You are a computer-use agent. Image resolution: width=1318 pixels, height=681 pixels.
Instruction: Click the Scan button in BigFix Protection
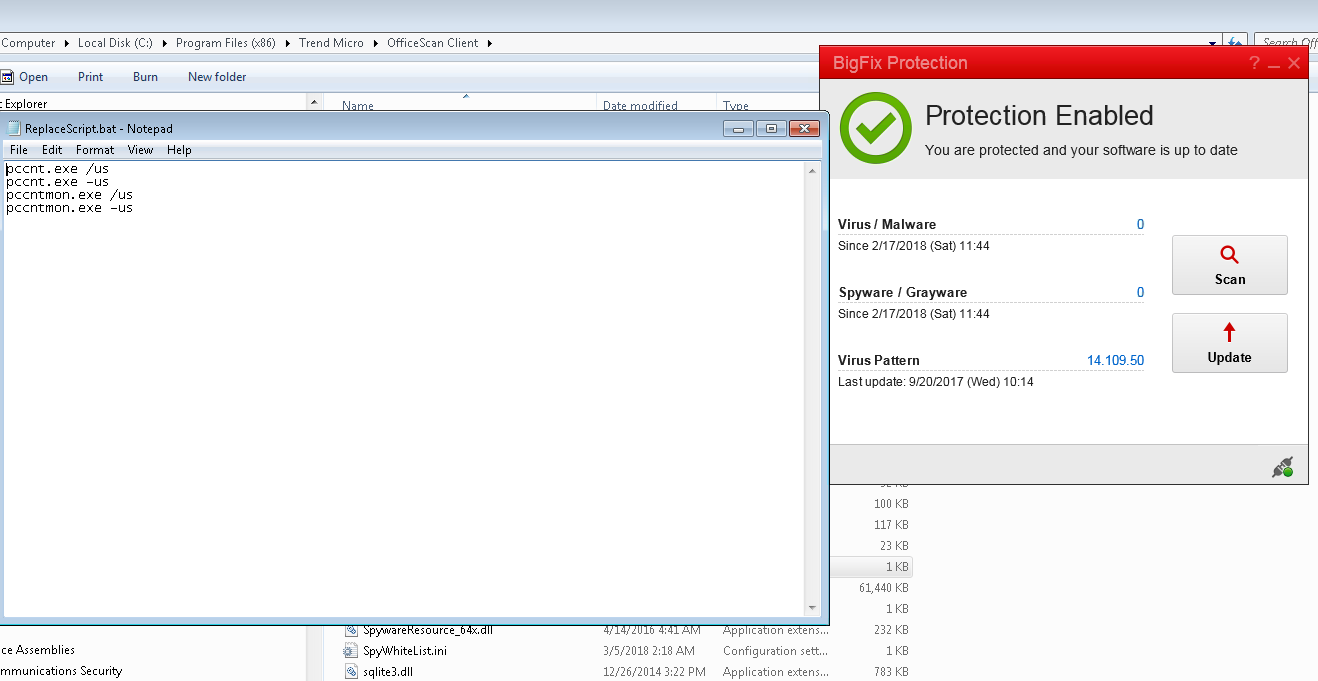tap(1229, 265)
